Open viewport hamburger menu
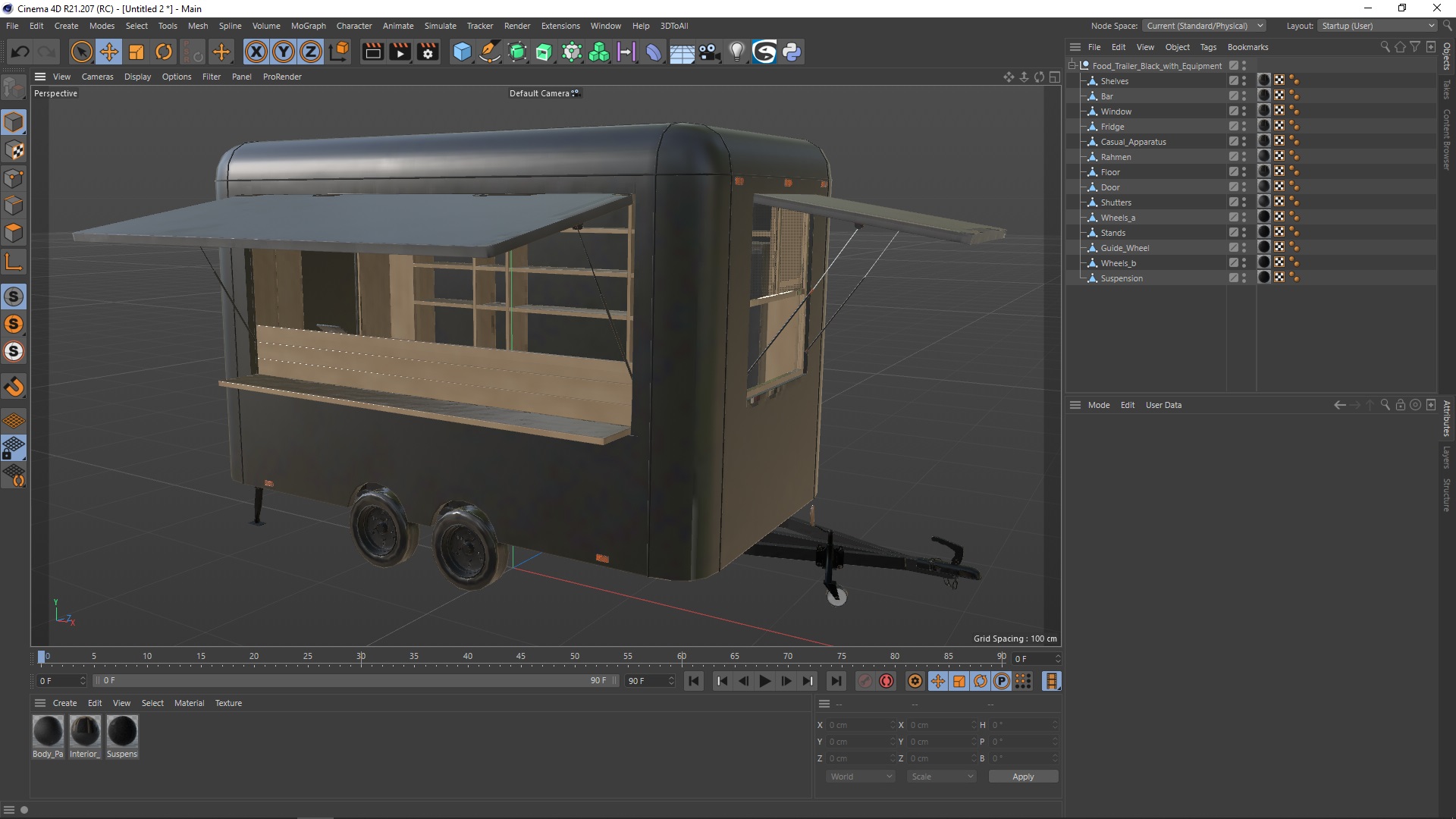The image size is (1456, 819). 40,77
